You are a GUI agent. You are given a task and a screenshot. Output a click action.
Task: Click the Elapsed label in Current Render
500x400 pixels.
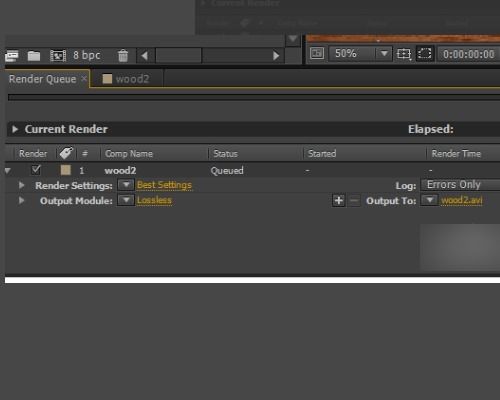(x=431, y=129)
